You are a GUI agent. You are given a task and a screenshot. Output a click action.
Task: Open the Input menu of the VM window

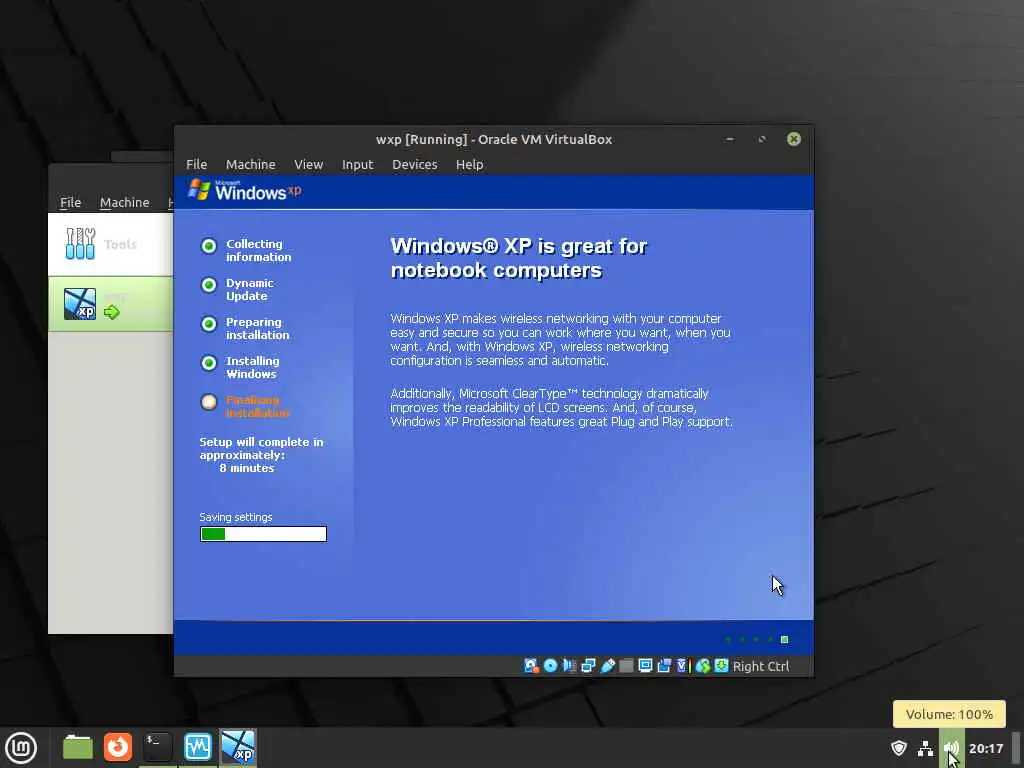[x=357, y=165]
